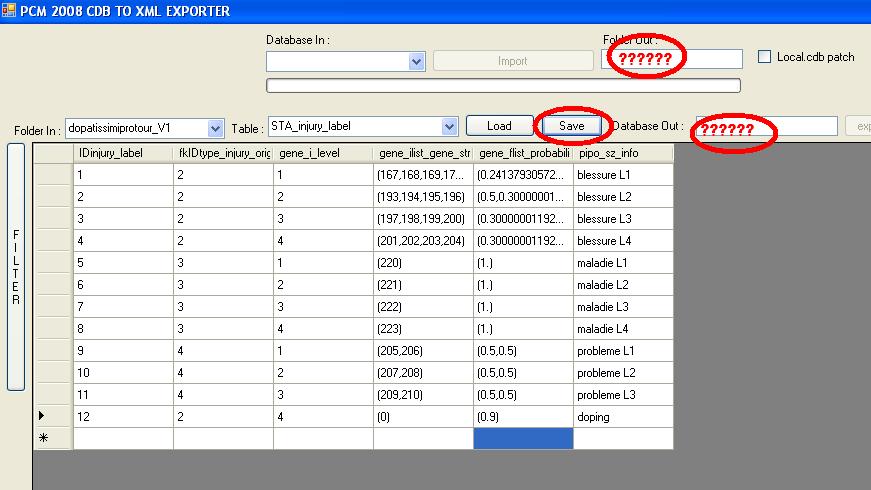This screenshot has height=490, width=871.
Task: Select the new row asterisk header
Action: coord(53,438)
